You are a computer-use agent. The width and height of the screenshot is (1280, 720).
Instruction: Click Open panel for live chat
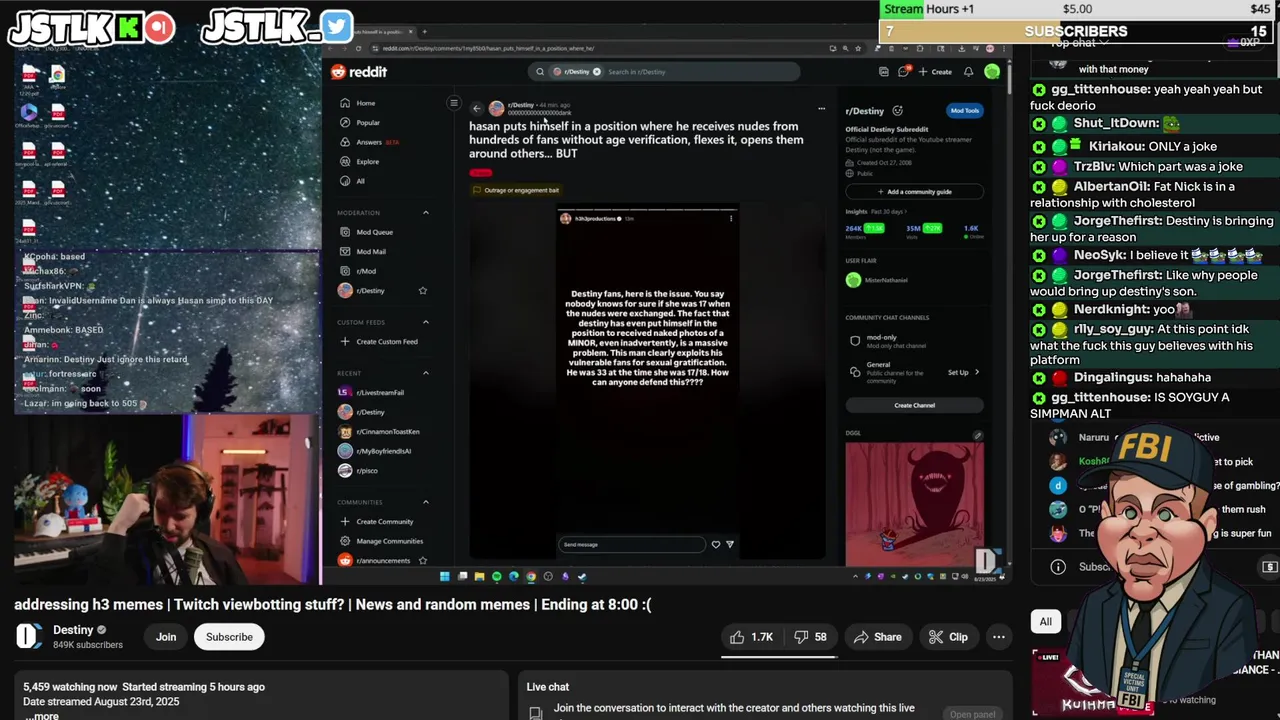(x=972, y=714)
